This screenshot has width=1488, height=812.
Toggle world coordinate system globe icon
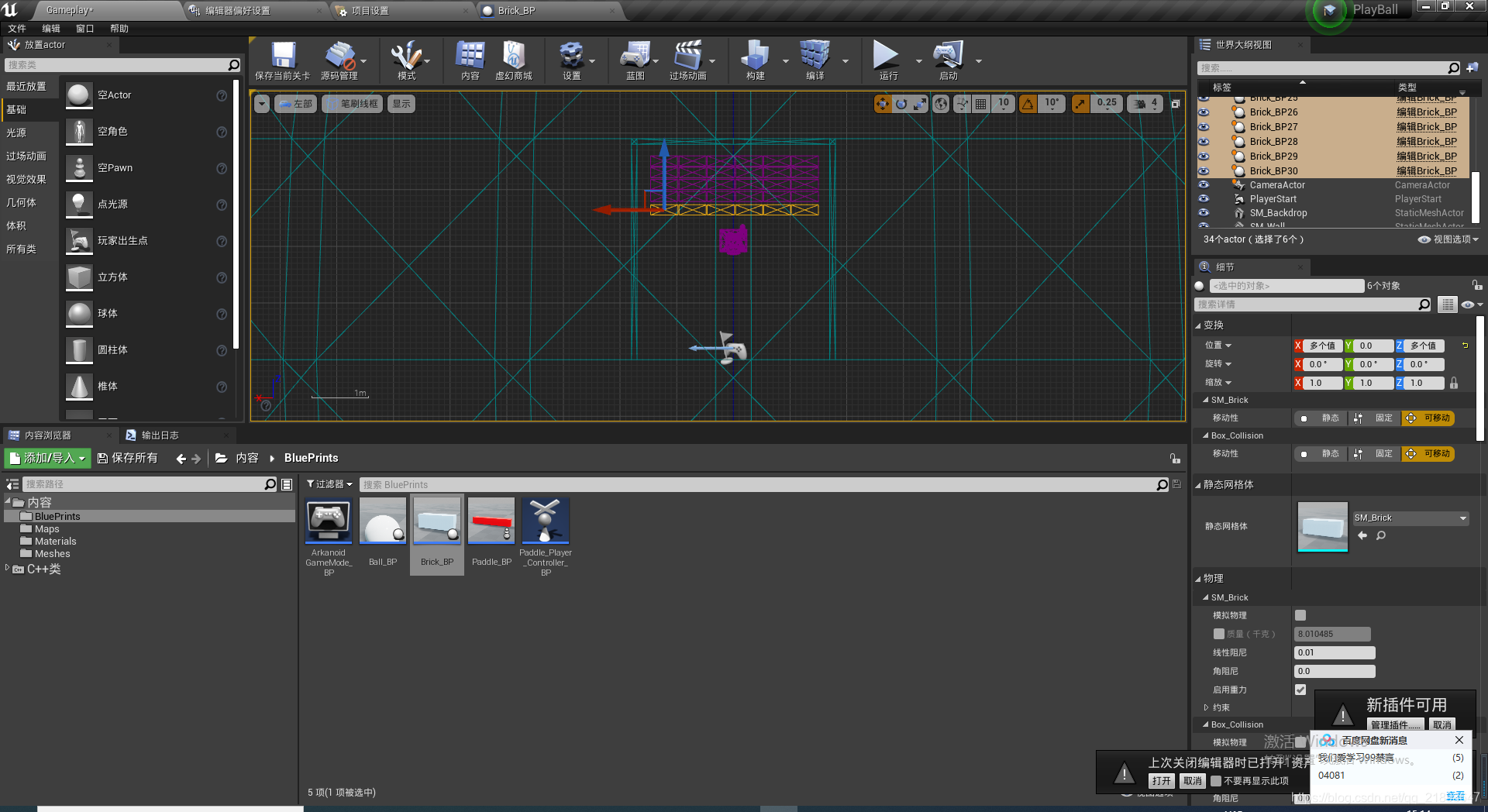pyautogui.click(x=941, y=104)
